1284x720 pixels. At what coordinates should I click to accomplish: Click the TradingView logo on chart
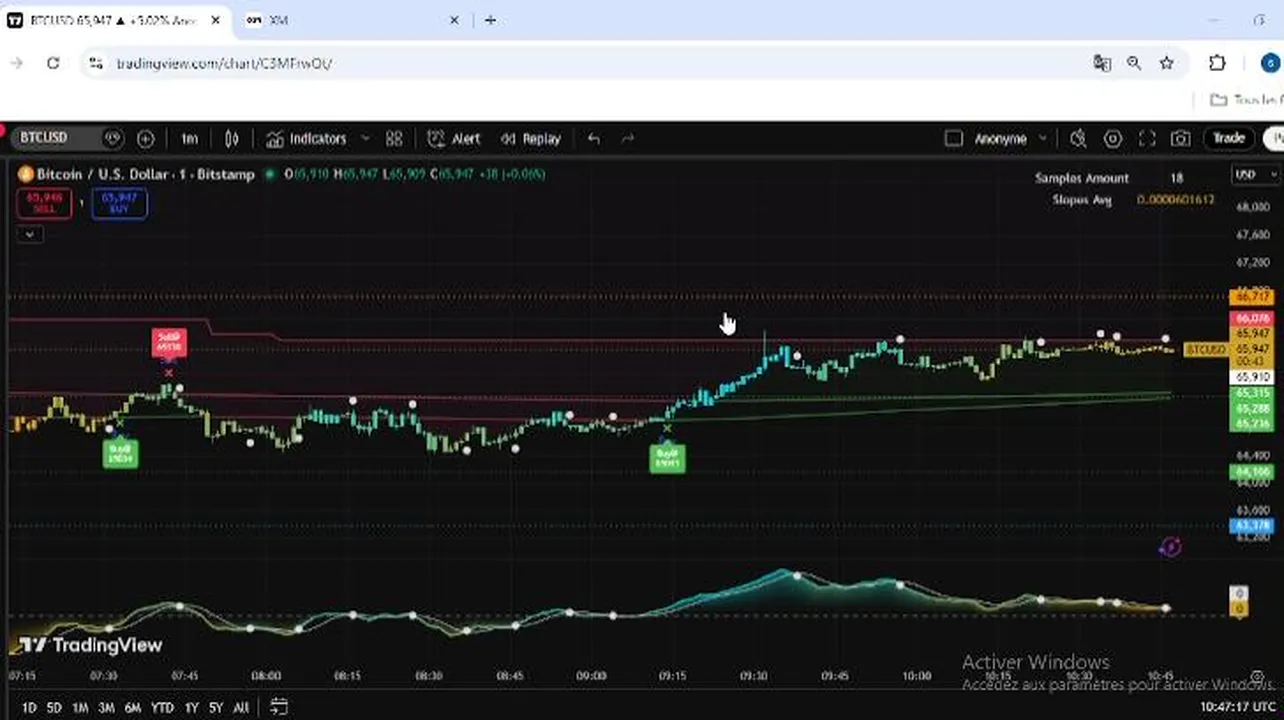pos(91,645)
